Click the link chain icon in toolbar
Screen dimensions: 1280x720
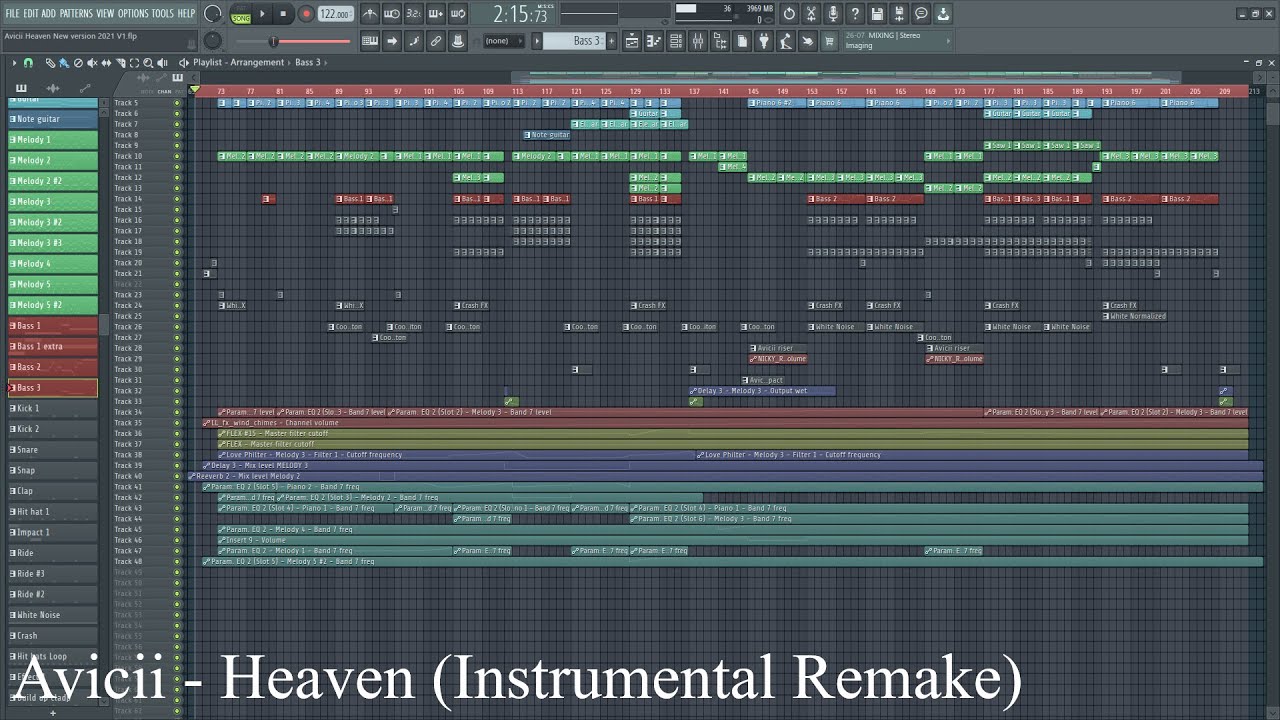pyautogui.click(x=436, y=41)
